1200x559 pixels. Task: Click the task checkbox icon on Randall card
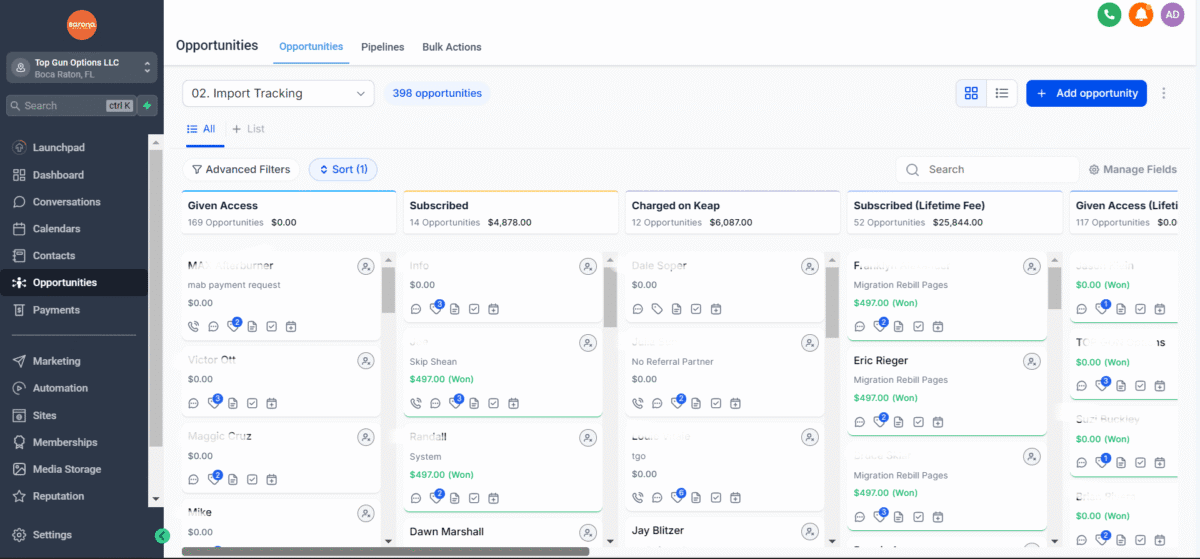[474, 498]
